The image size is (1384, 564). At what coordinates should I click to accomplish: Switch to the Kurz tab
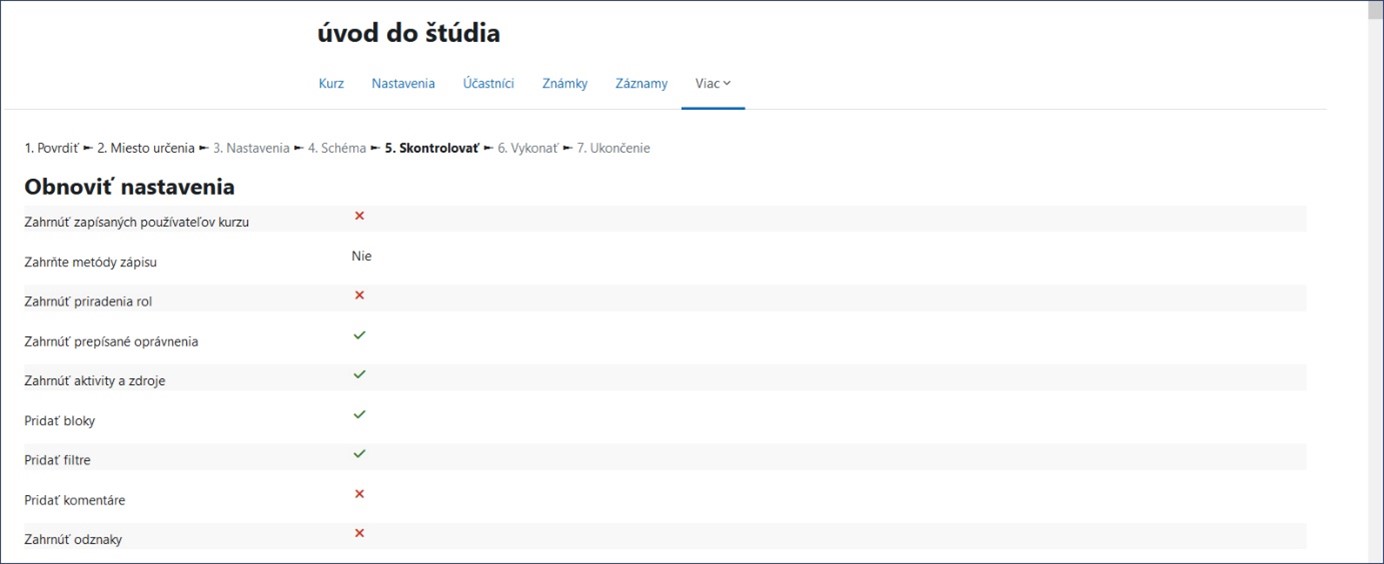331,84
